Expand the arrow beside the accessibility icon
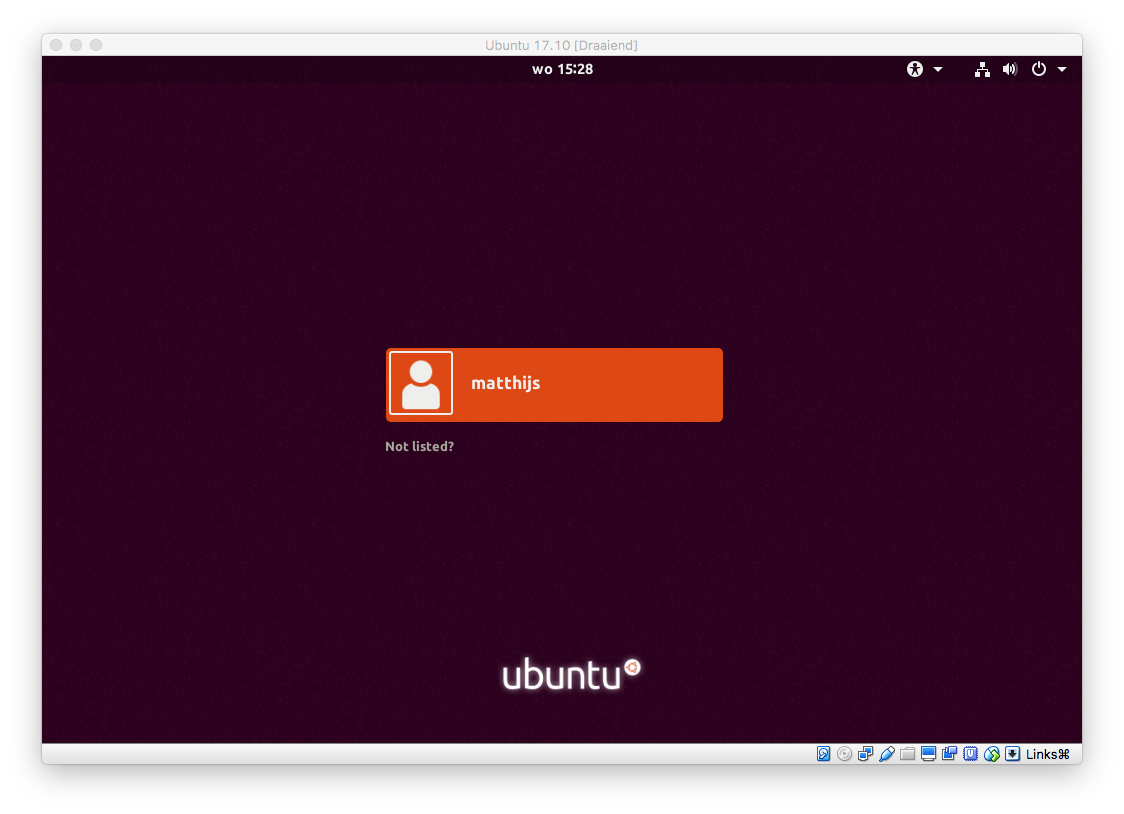This screenshot has height=814, width=1124. tap(938, 69)
